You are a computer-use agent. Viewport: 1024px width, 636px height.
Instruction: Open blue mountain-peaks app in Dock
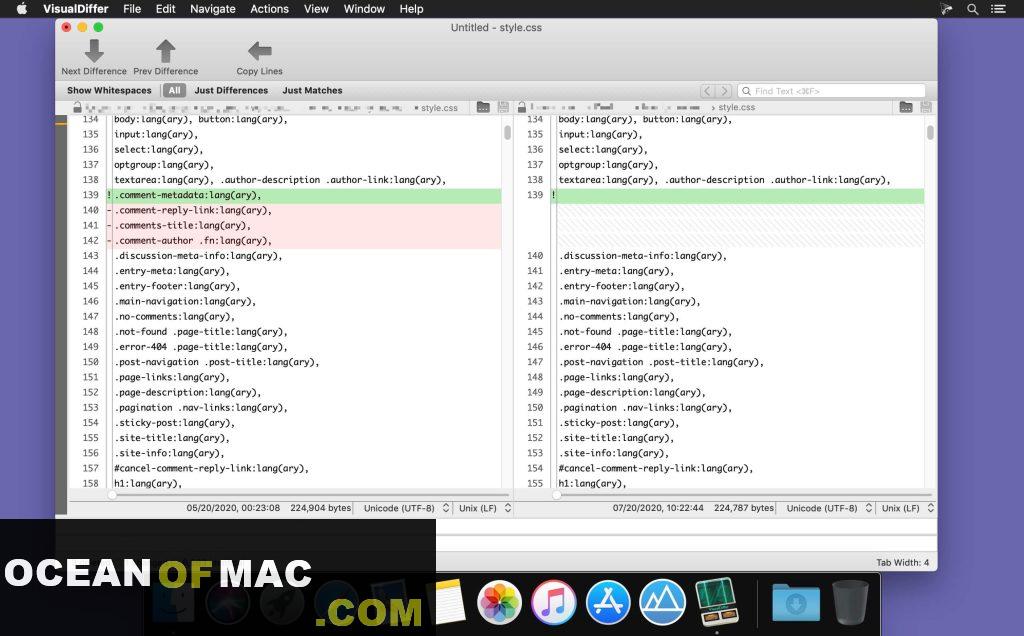[x=662, y=602]
